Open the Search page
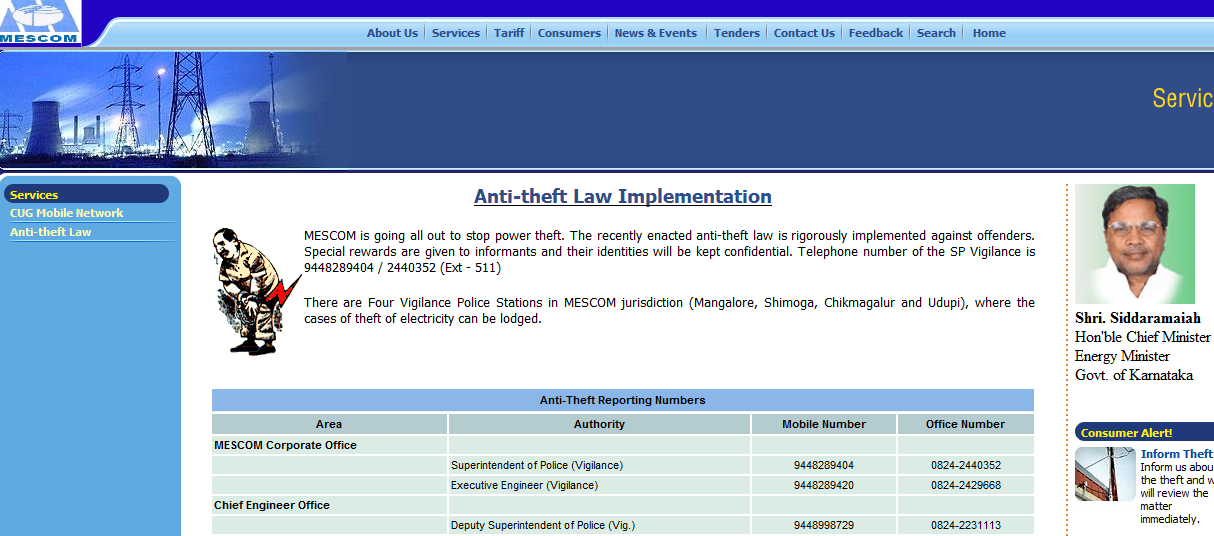 pyautogui.click(x=936, y=33)
